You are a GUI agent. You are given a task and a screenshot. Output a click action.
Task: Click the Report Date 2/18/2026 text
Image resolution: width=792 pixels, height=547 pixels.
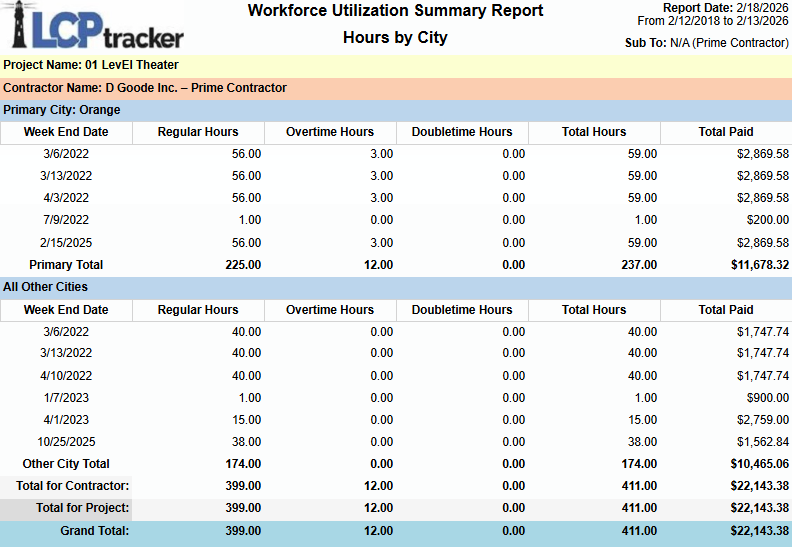click(725, 8)
